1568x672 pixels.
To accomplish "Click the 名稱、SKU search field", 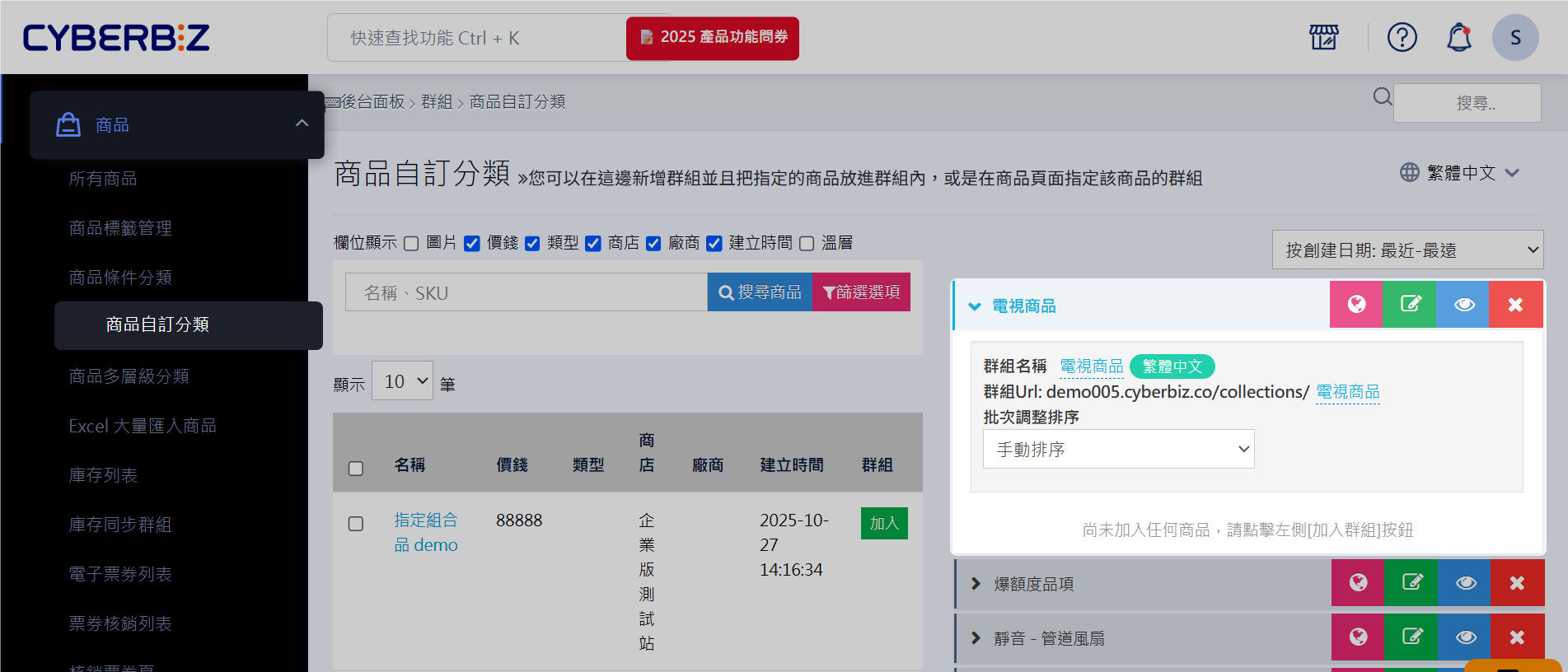I will click(526, 292).
